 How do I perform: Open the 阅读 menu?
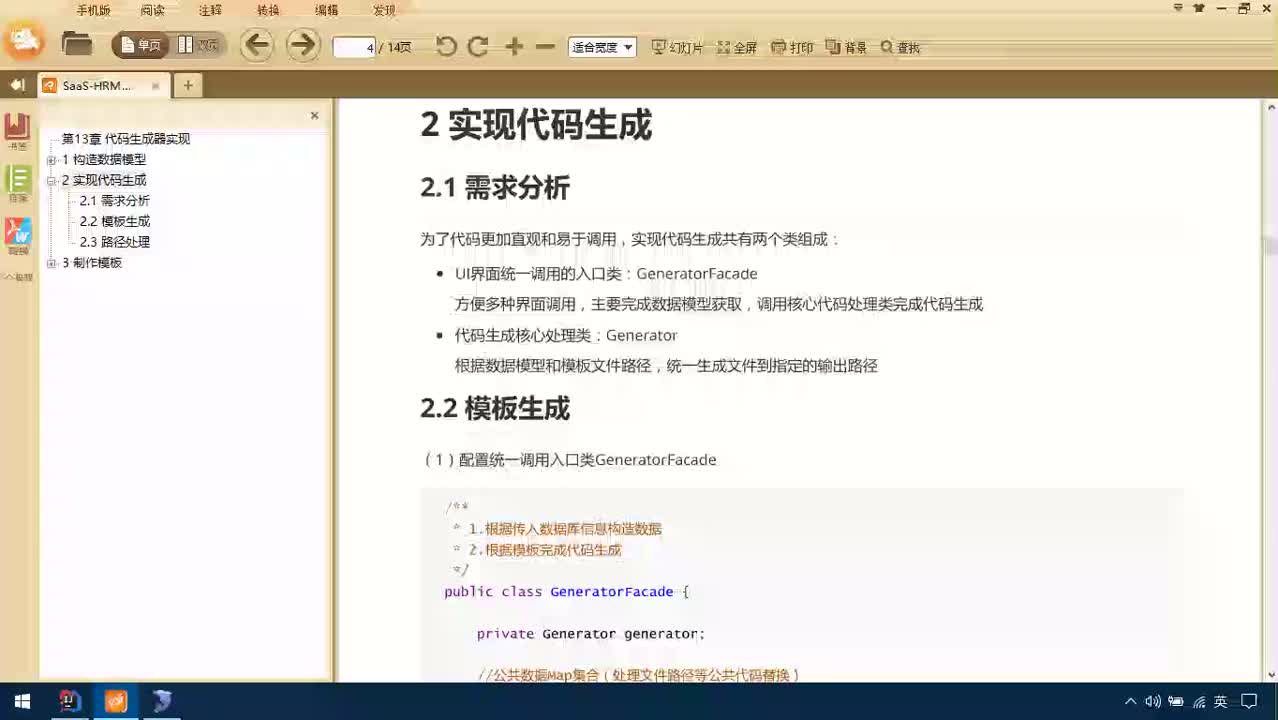(x=152, y=10)
